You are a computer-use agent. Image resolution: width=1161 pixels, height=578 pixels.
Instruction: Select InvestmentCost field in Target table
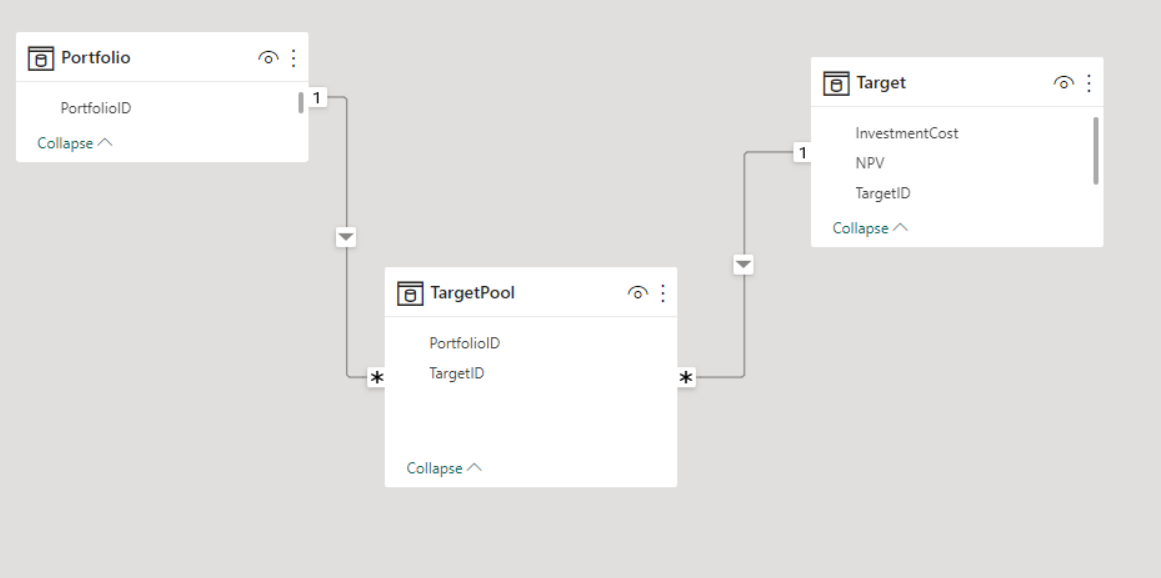coord(907,133)
